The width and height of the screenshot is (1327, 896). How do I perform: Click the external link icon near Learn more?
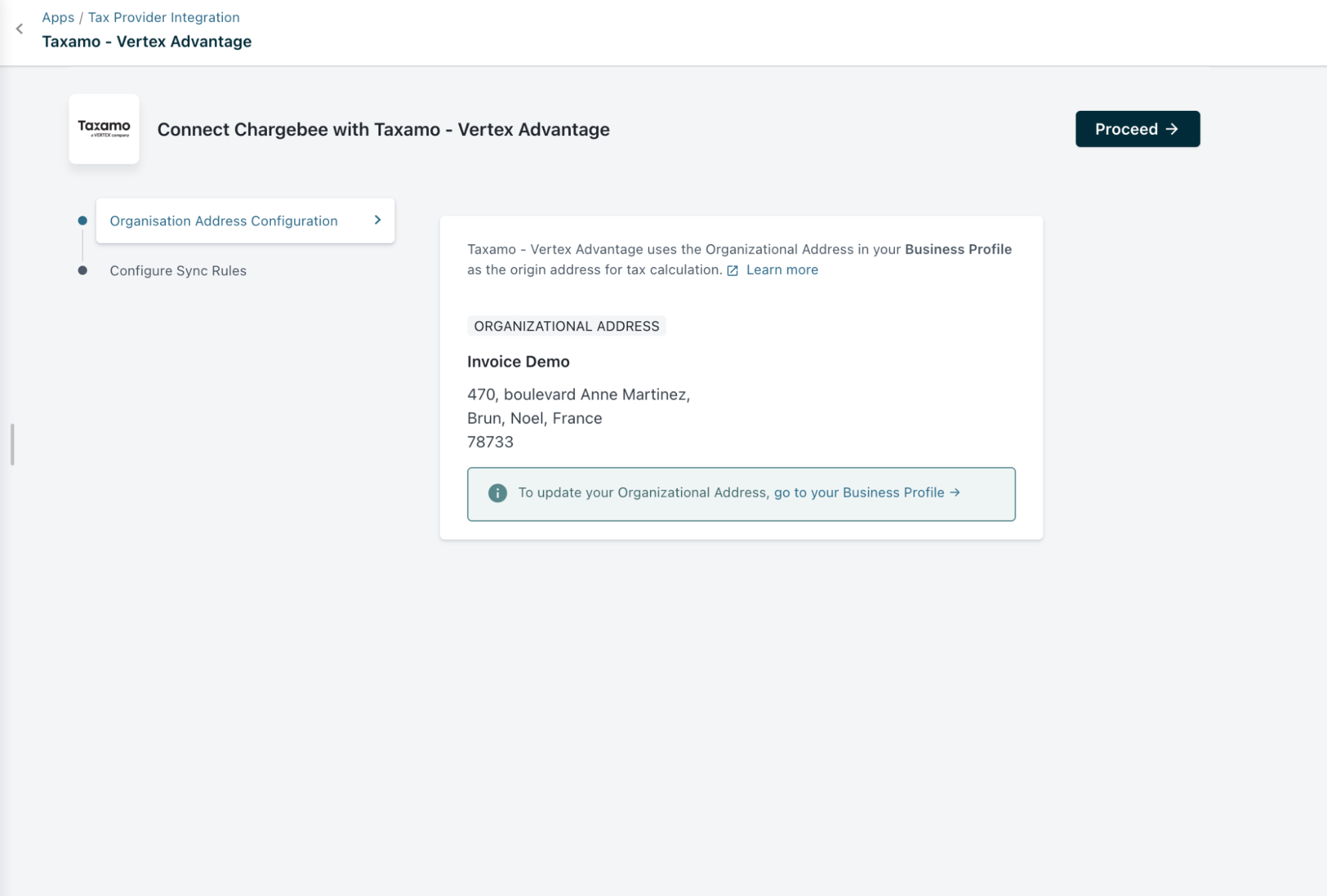coord(732,271)
